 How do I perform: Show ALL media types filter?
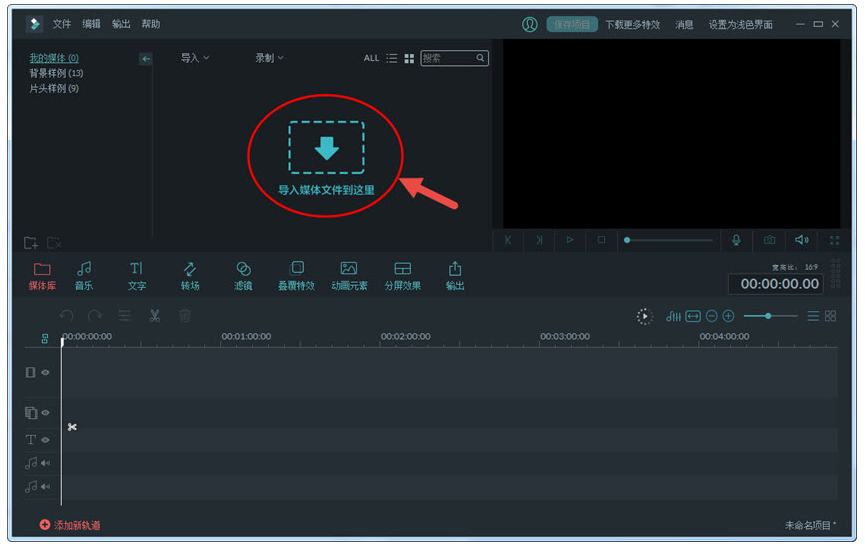(371, 58)
